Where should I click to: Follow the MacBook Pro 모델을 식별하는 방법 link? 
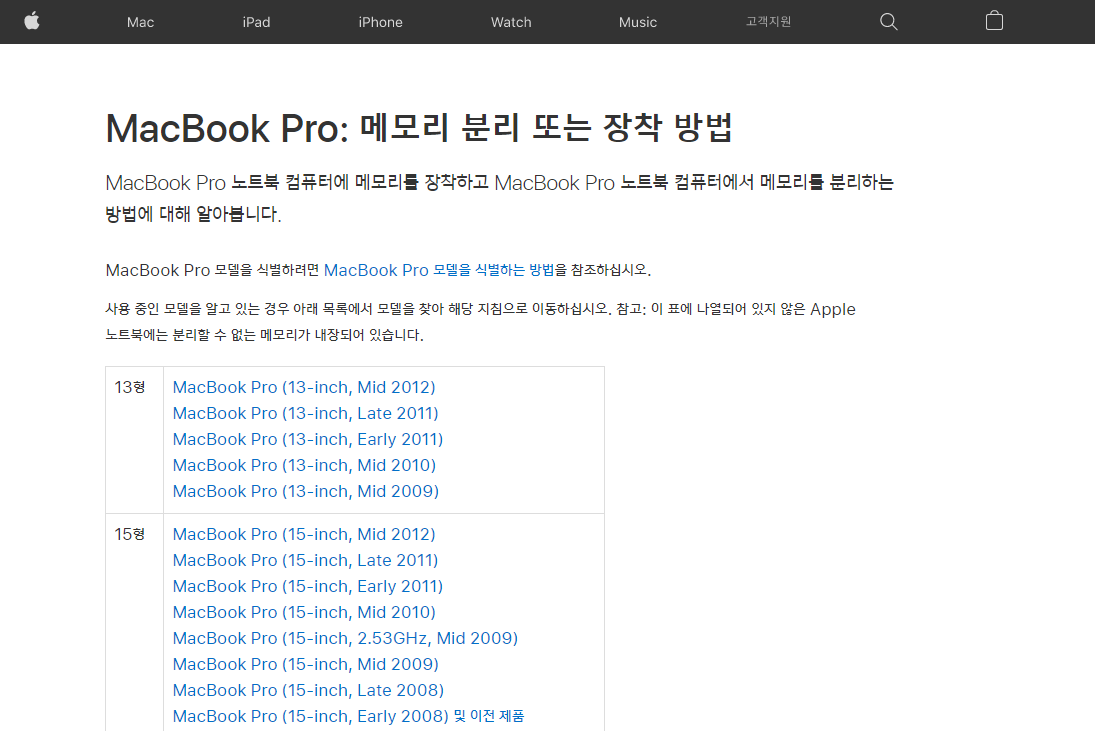pos(439,270)
